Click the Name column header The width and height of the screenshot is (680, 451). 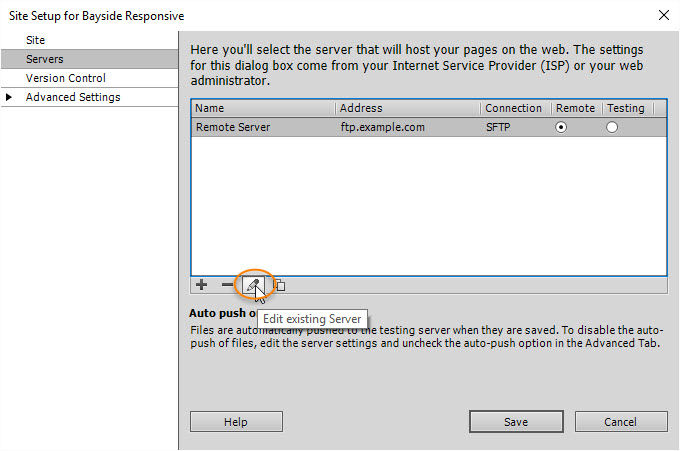tap(263, 108)
